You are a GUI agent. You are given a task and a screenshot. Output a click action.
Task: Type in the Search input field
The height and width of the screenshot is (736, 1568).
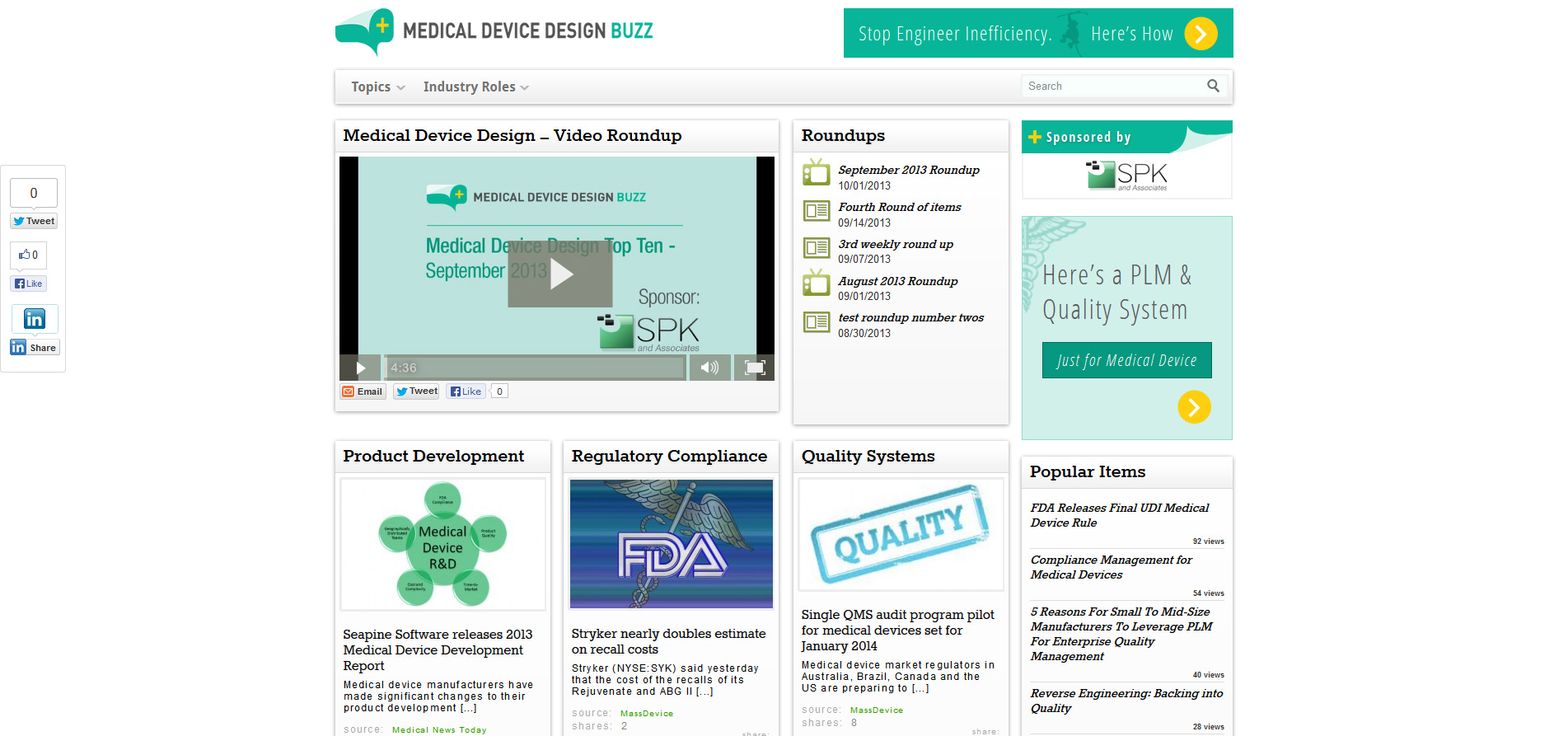tap(1112, 86)
